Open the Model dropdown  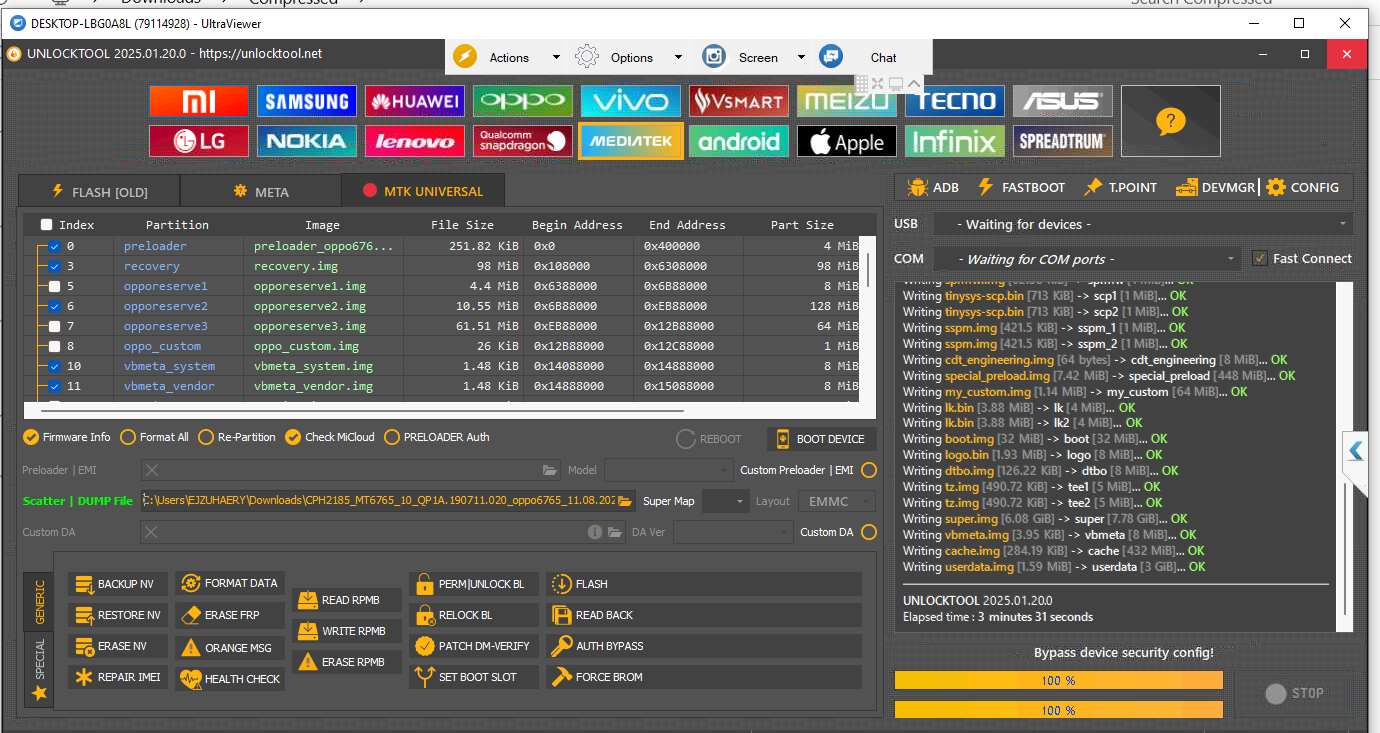pos(669,470)
